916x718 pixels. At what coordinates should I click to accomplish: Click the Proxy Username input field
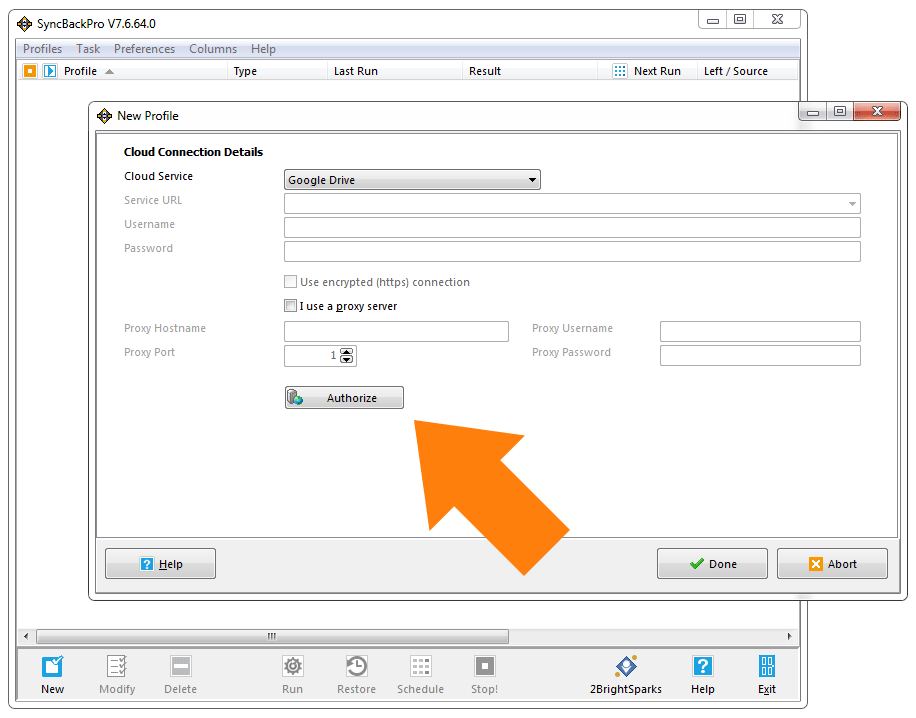[760, 331]
